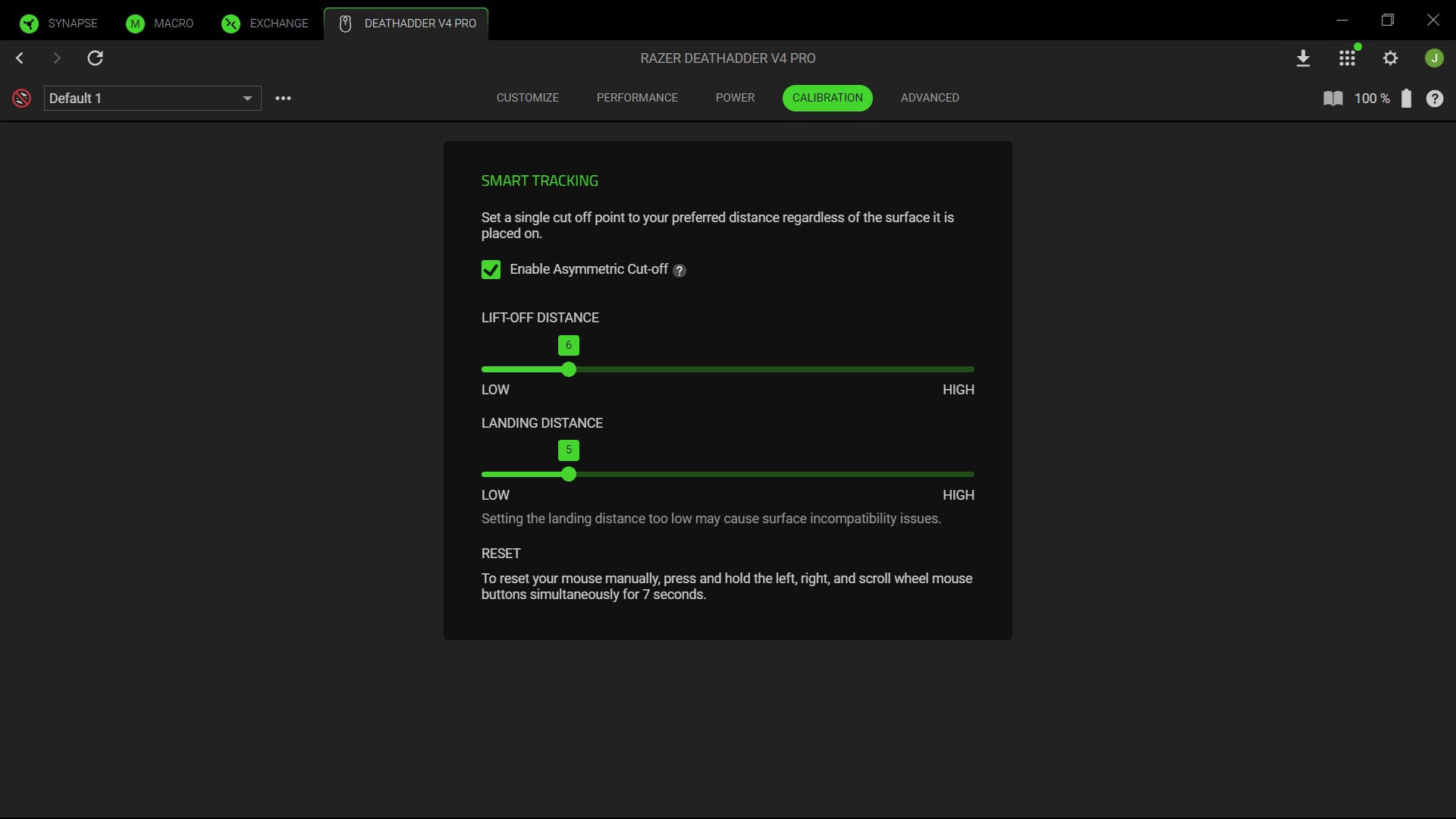Image resolution: width=1456 pixels, height=819 pixels.
Task: Go forward with the right arrow
Action: tap(57, 58)
